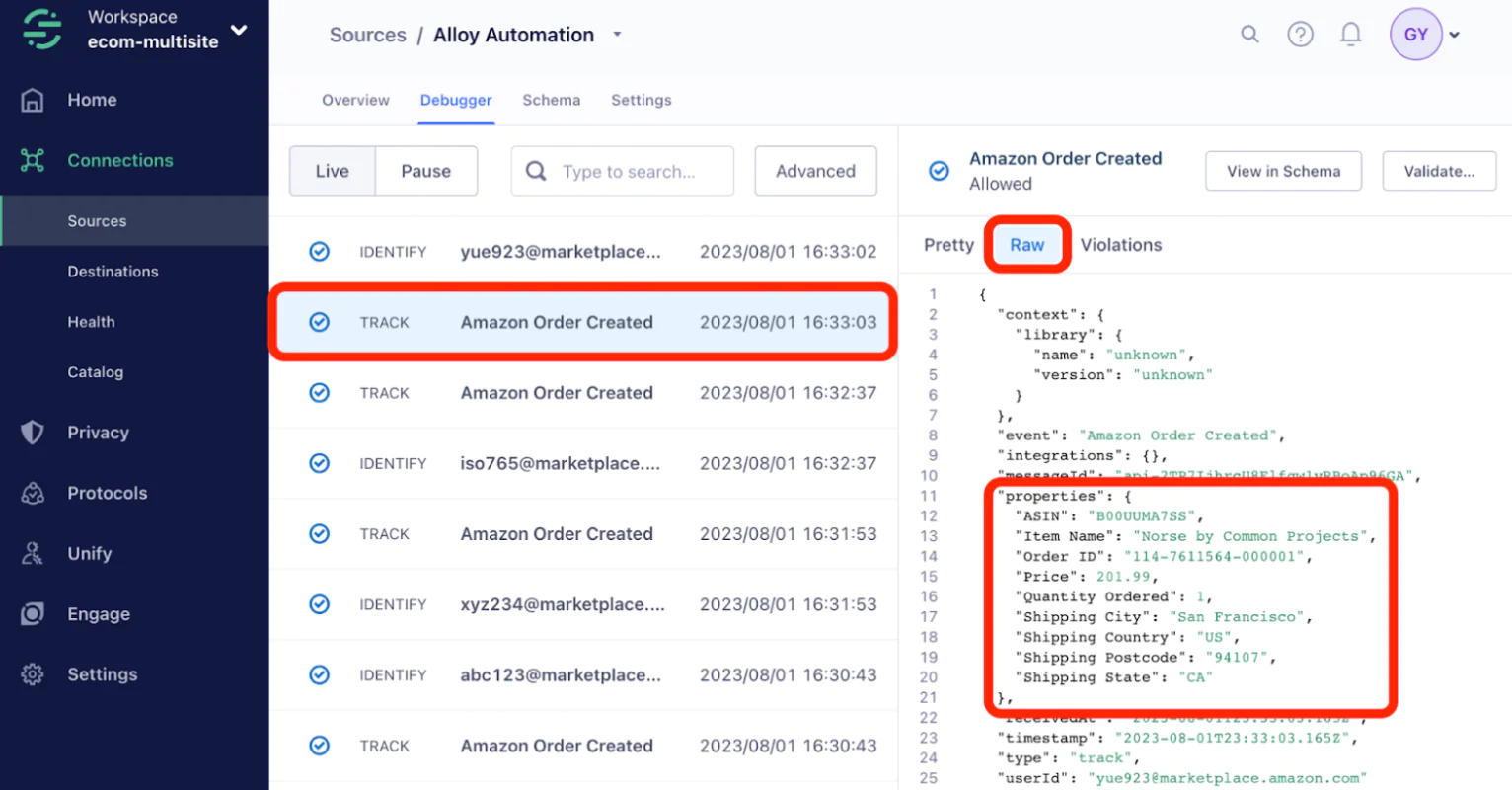This screenshot has height=790, width=1512.
Task: Select the xyz234@marketplace IDENTIFY event
Action: (x=583, y=604)
